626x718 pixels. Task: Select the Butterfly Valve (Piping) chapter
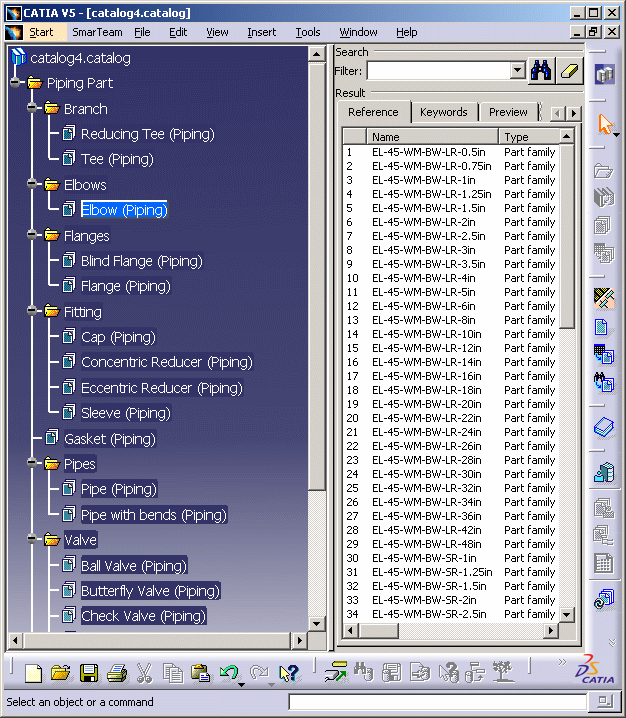tap(151, 591)
